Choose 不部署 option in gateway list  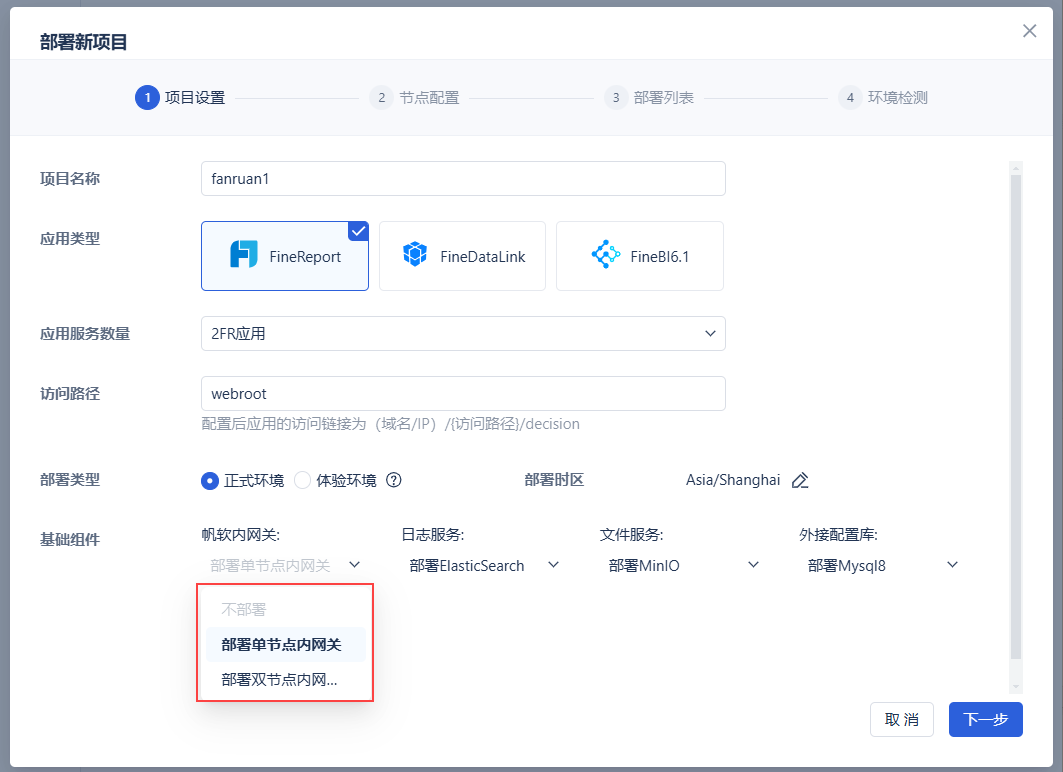(285, 609)
